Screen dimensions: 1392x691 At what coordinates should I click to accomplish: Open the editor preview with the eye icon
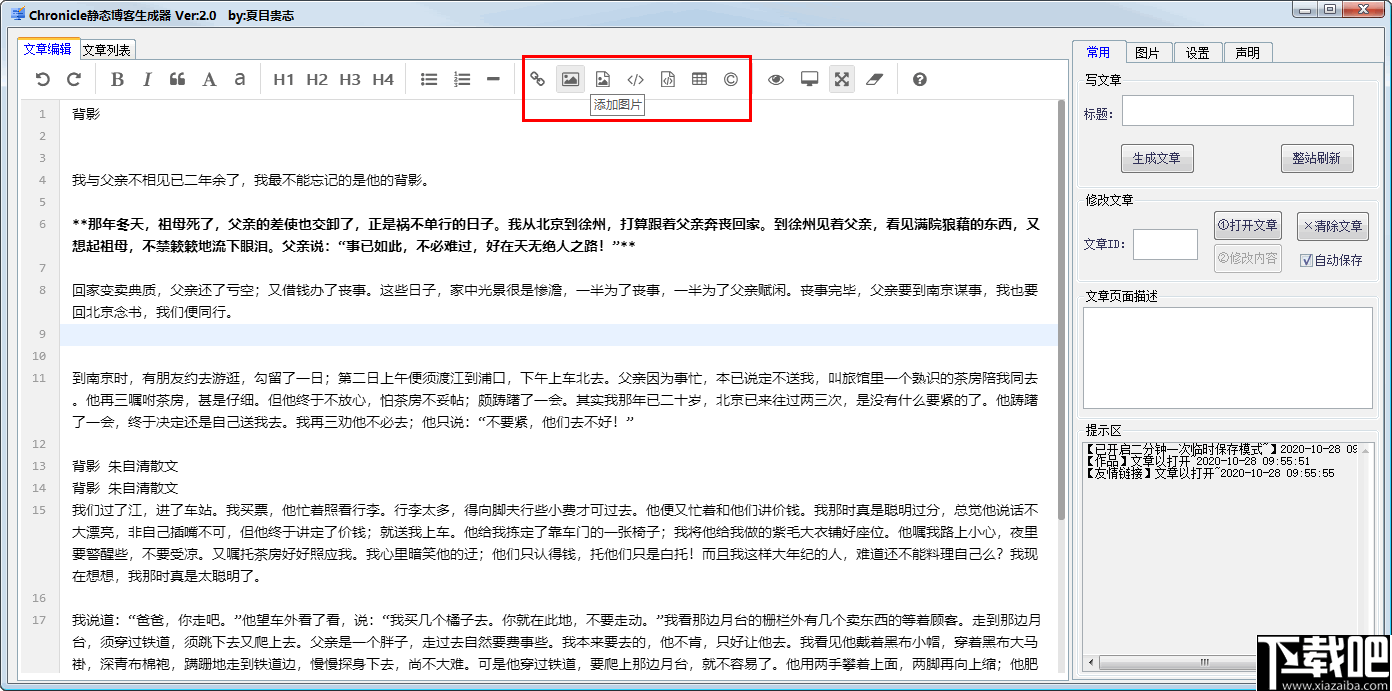pyautogui.click(x=775, y=79)
